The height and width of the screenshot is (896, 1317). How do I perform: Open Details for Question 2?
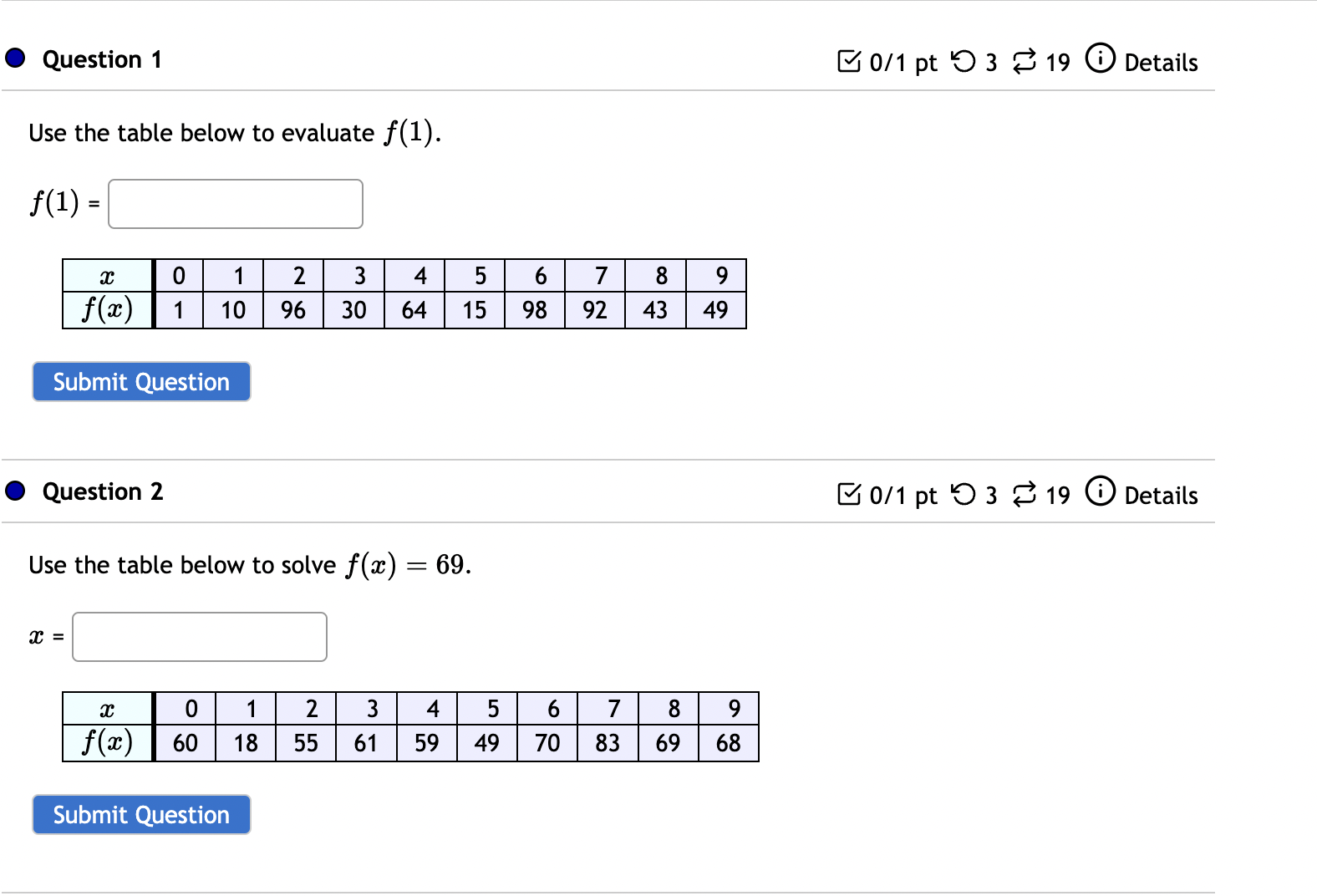click(1161, 495)
